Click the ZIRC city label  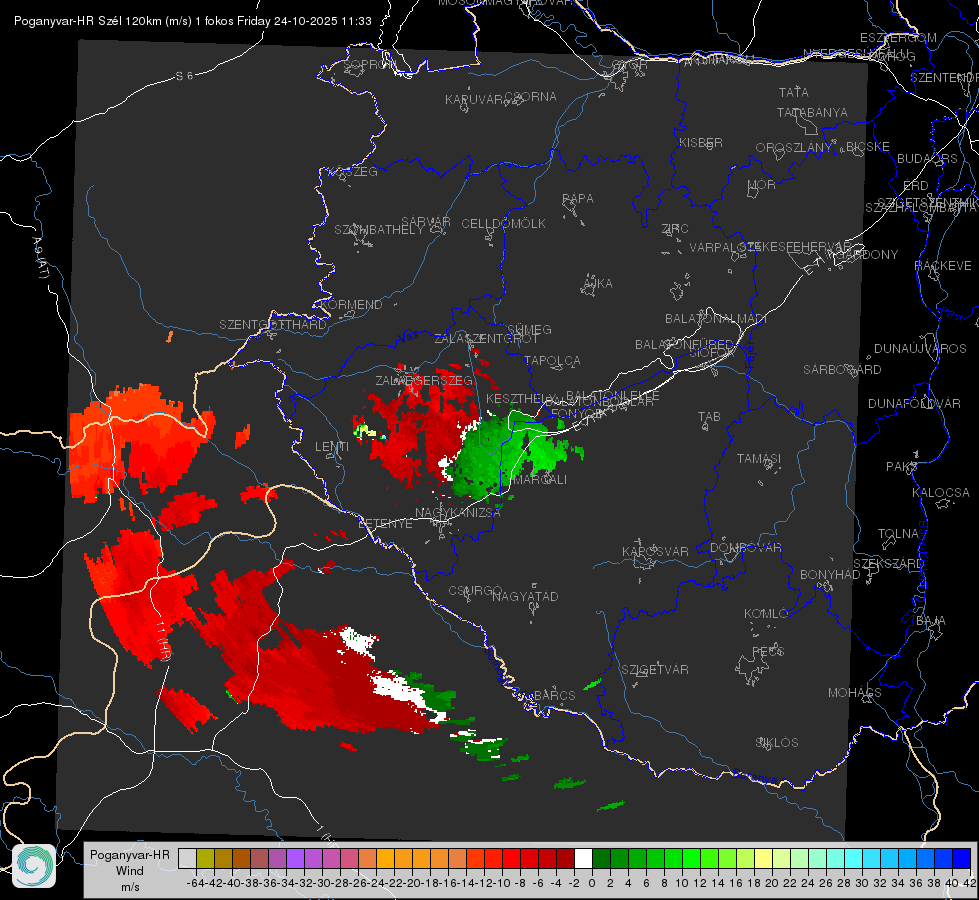pyautogui.click(x=675, y=229)
